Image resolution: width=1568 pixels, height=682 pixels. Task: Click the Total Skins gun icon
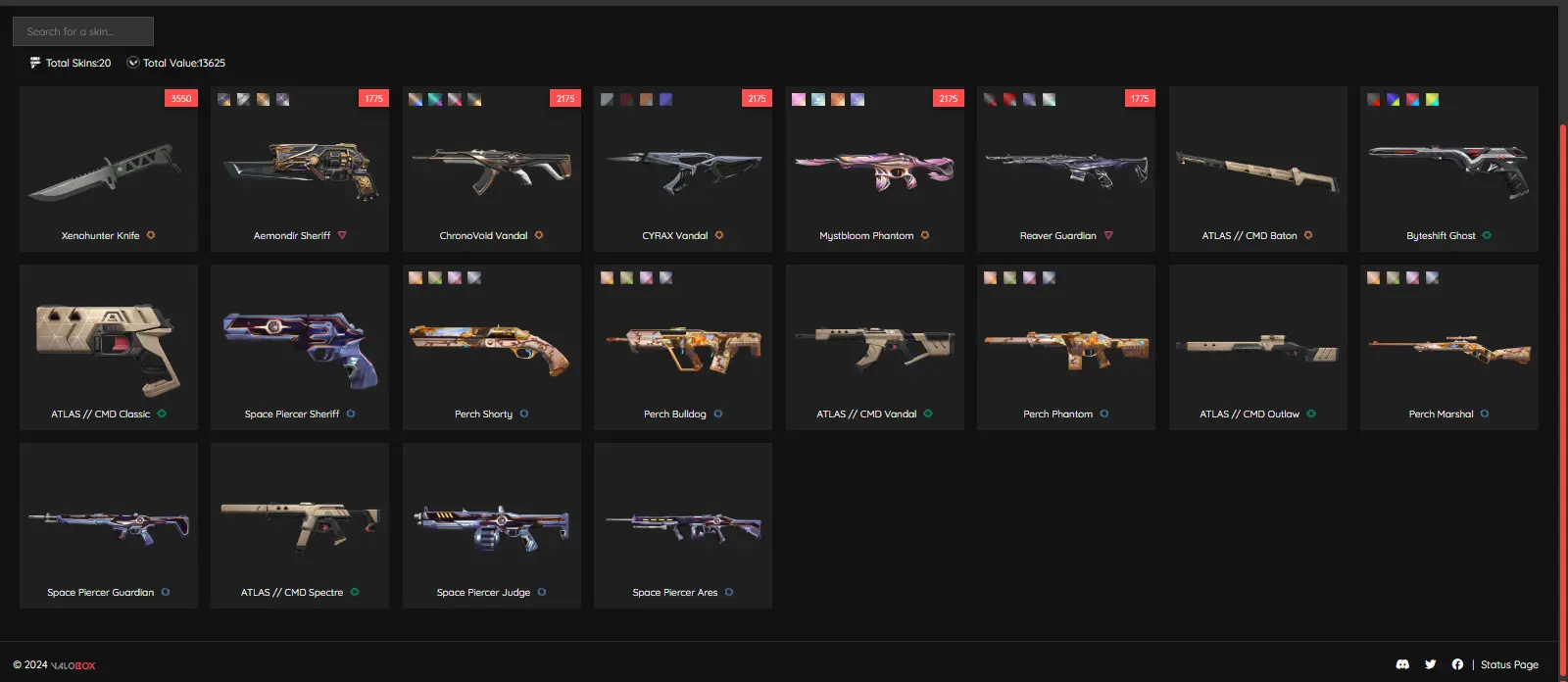pos(35,62)
